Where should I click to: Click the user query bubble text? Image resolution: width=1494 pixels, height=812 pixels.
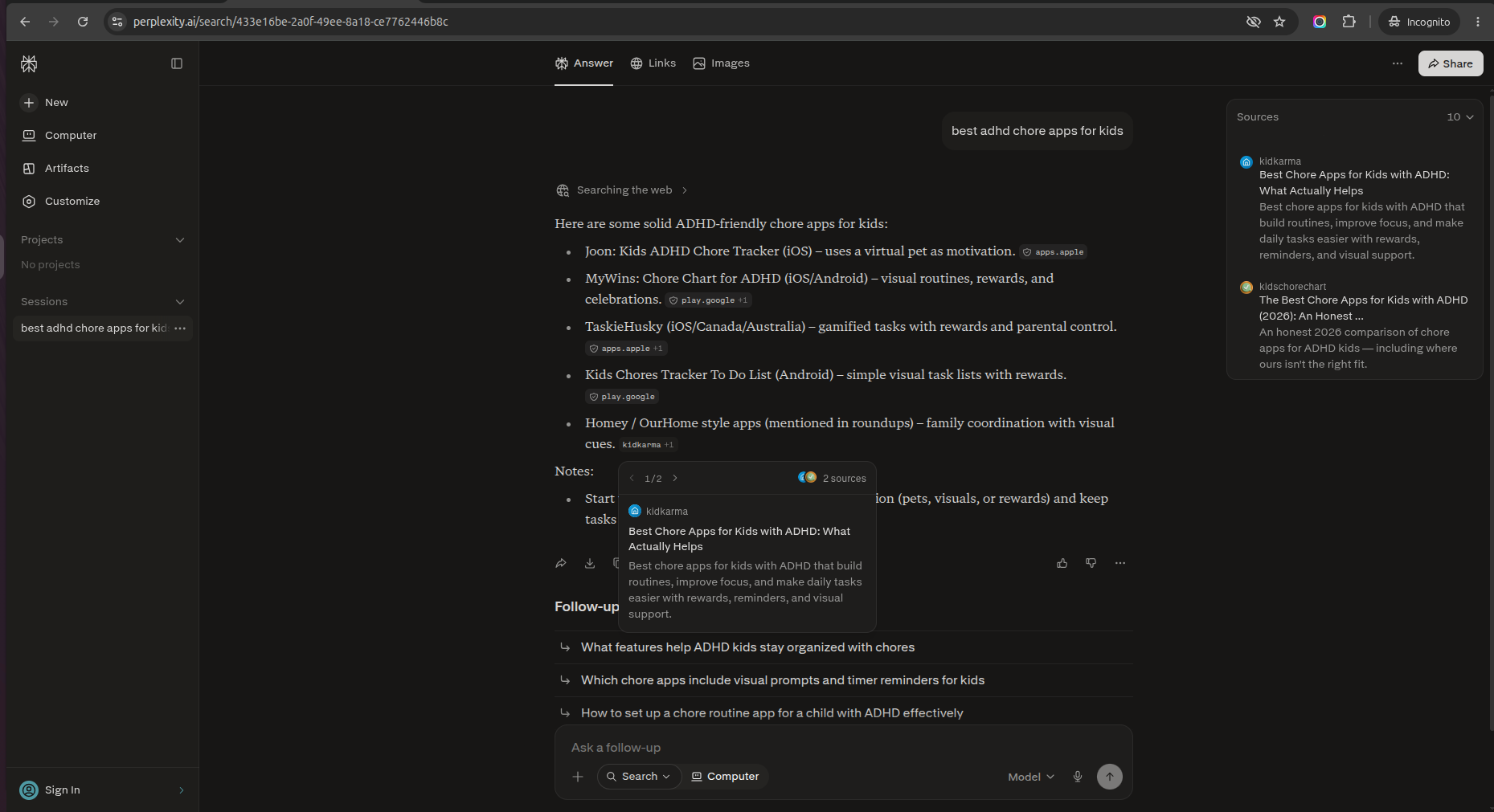[x=1038, y=131]
